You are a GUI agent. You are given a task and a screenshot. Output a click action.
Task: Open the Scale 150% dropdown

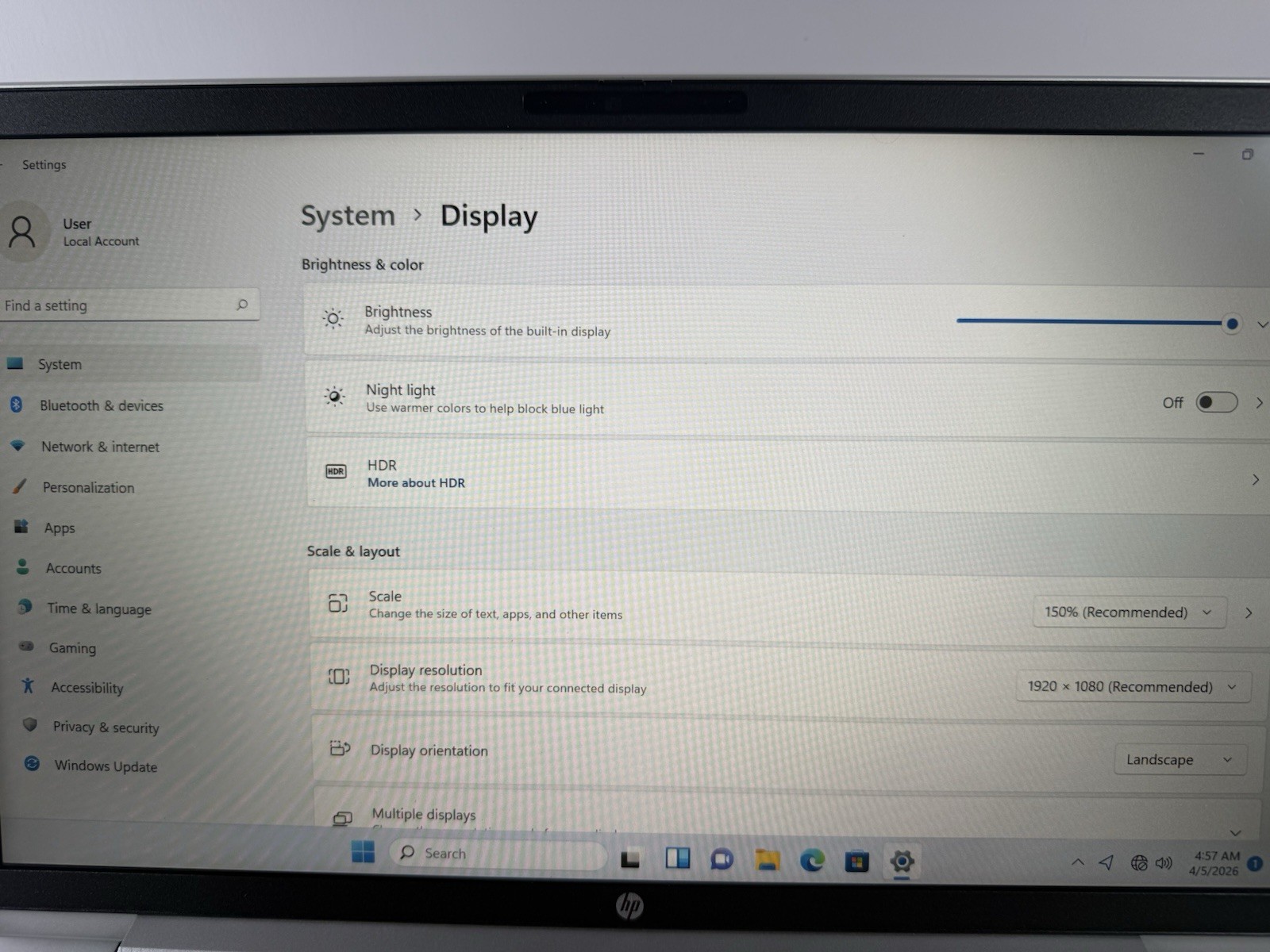(x=1130, y=612)
